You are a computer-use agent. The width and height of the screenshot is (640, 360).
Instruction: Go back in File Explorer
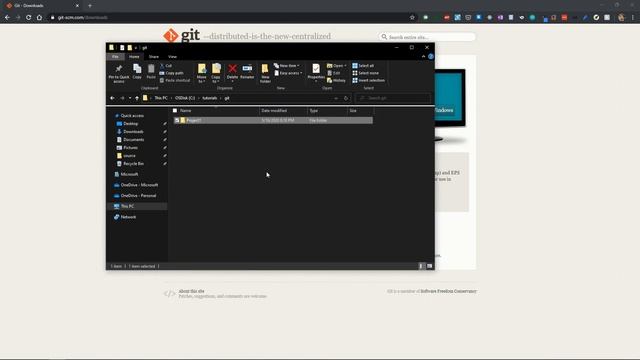point(112,98)
